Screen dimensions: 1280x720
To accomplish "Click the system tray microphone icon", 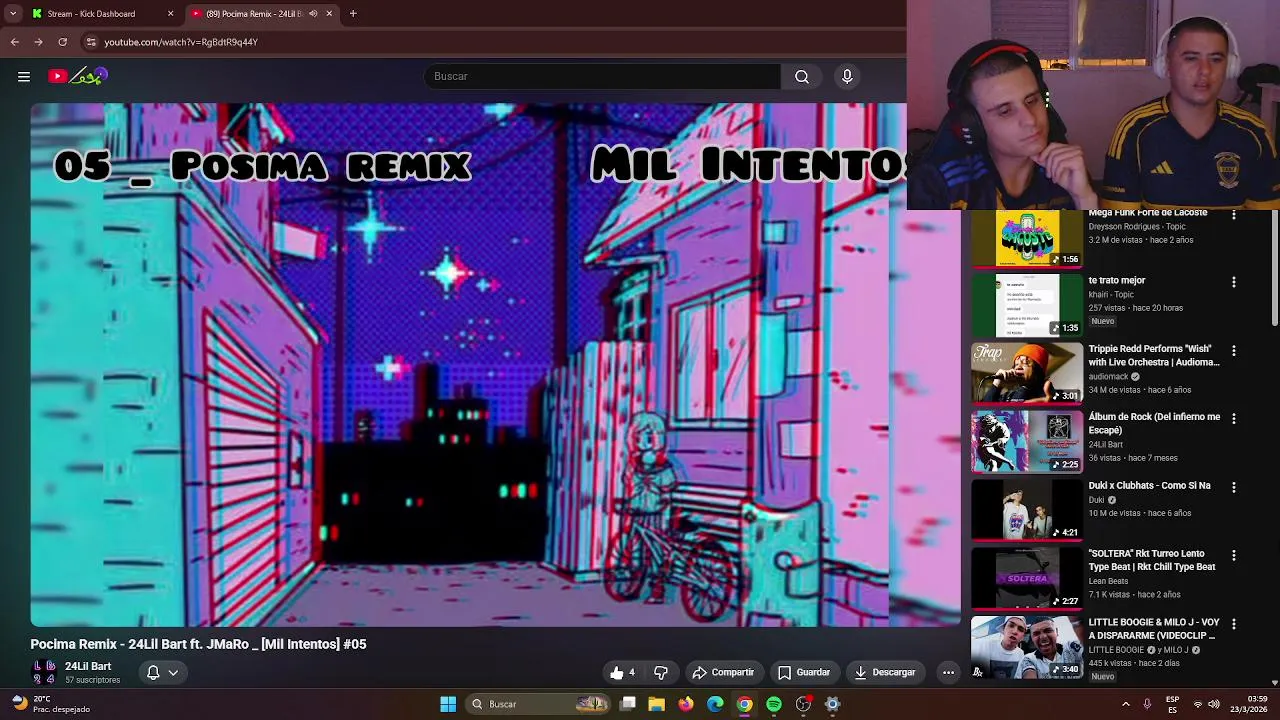I will [1147, 704].
